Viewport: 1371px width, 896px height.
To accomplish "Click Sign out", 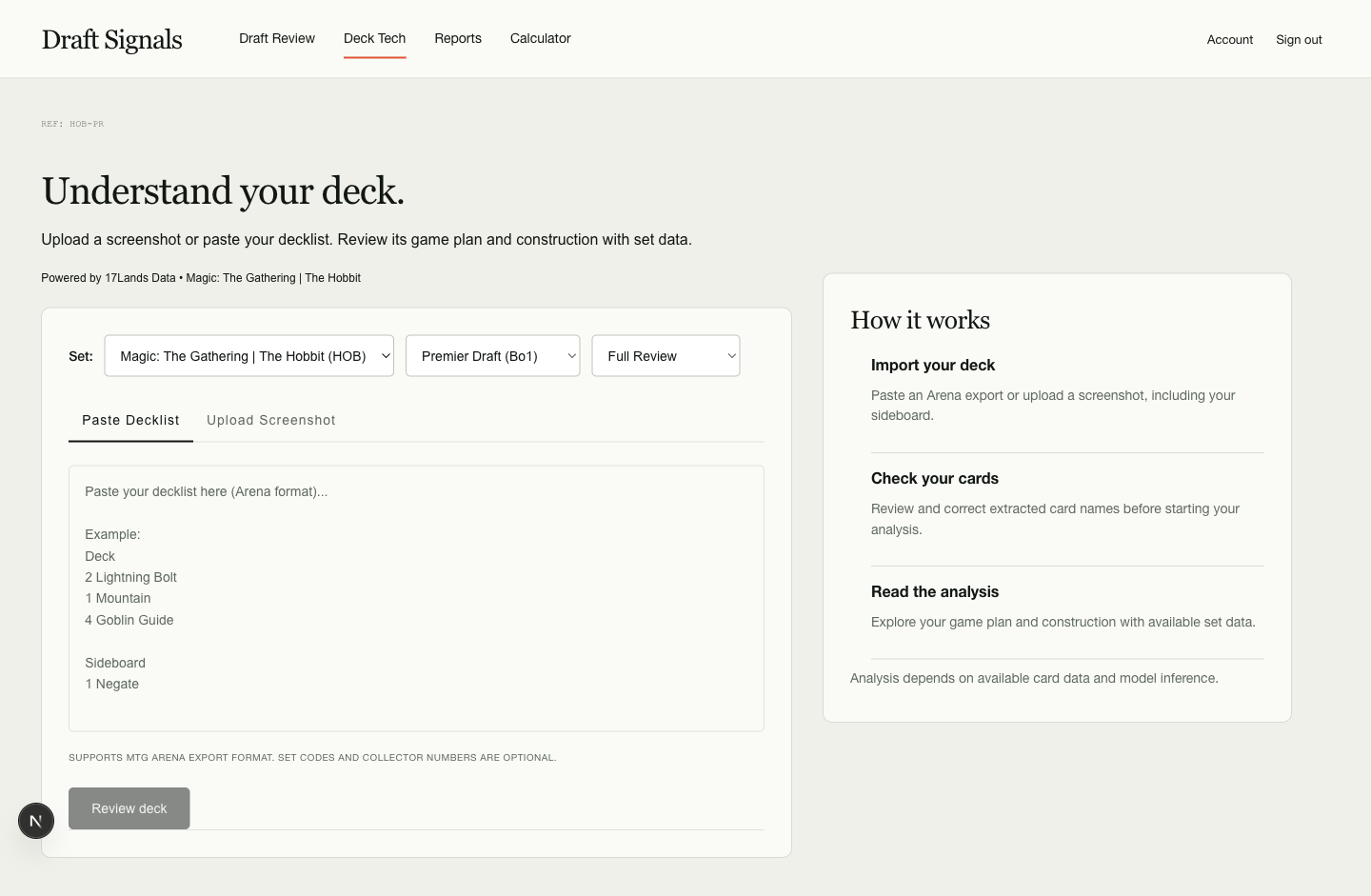I will (x=1299, y=40).
